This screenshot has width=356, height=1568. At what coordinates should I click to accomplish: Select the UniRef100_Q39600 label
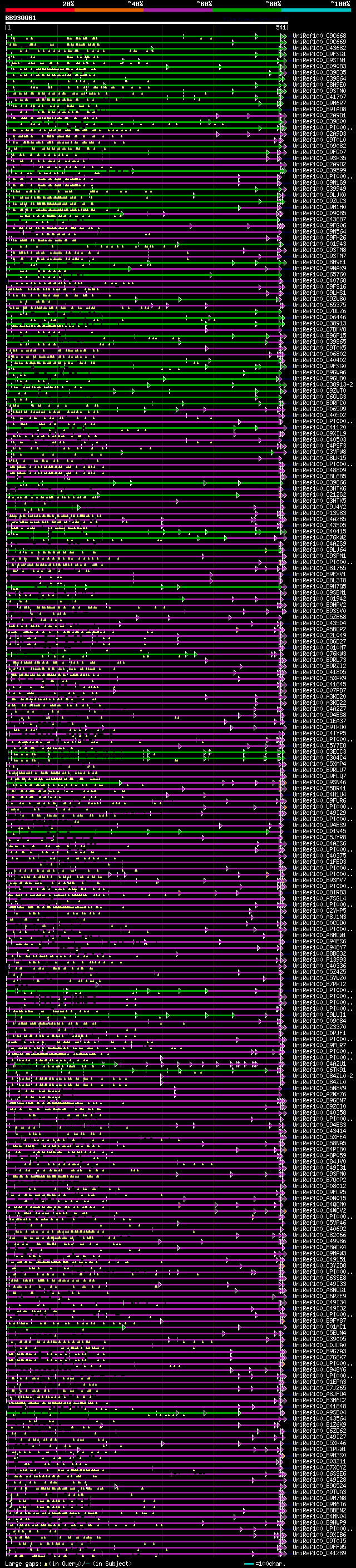[319, 121]
